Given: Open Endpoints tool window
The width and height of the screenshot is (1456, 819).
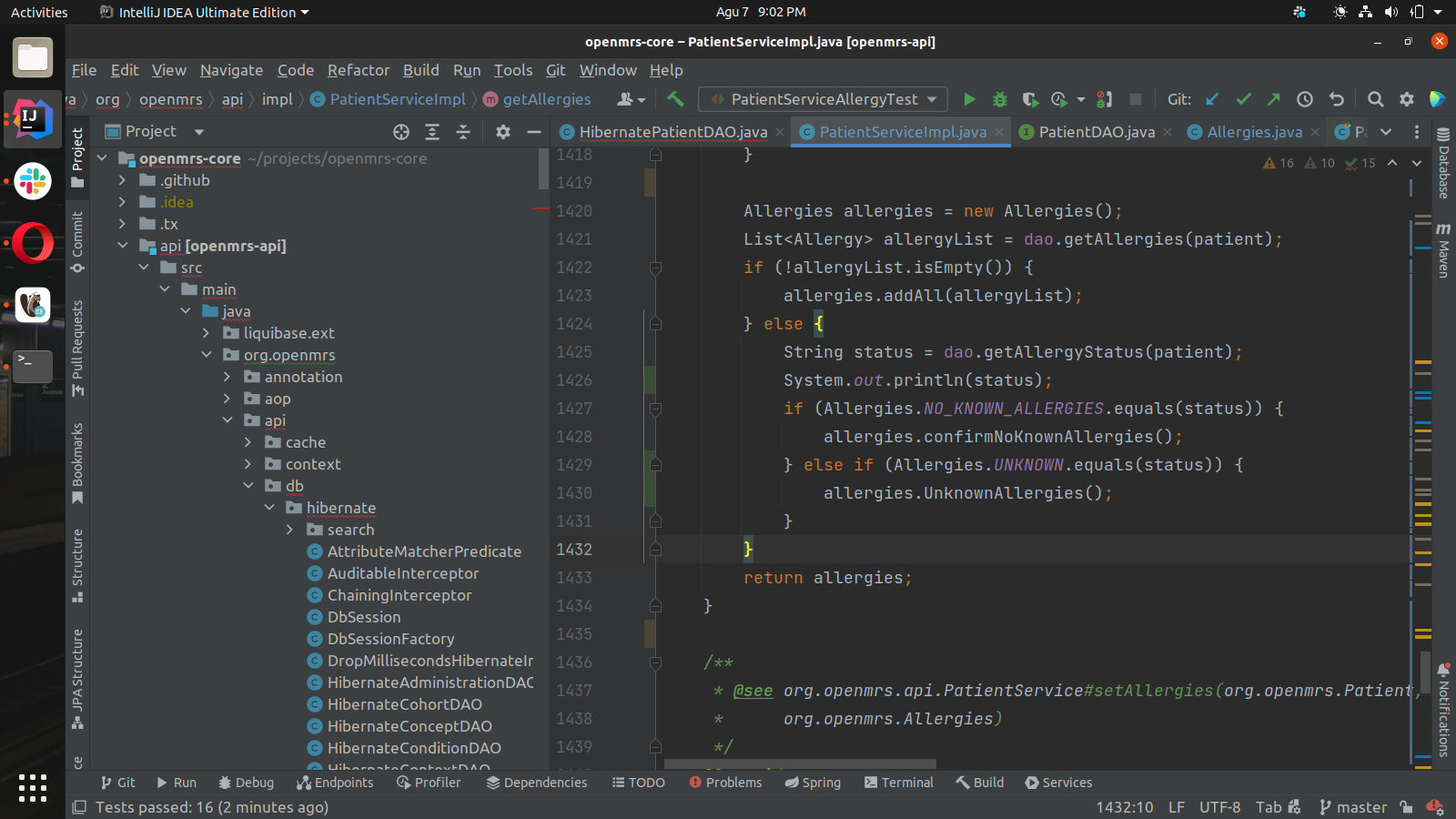Looking at the screenshot, I should tap(335, 783).
